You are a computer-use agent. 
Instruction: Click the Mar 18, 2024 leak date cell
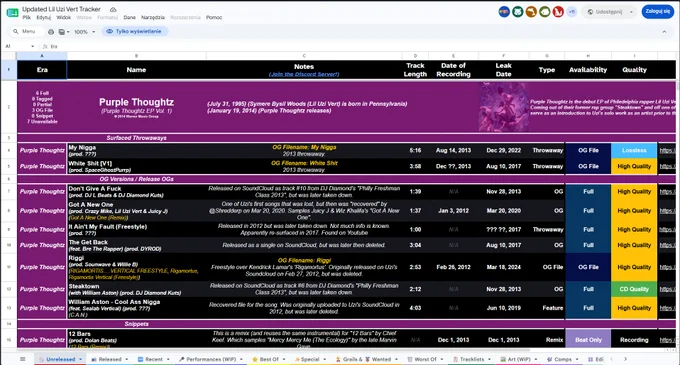[503, 267]
